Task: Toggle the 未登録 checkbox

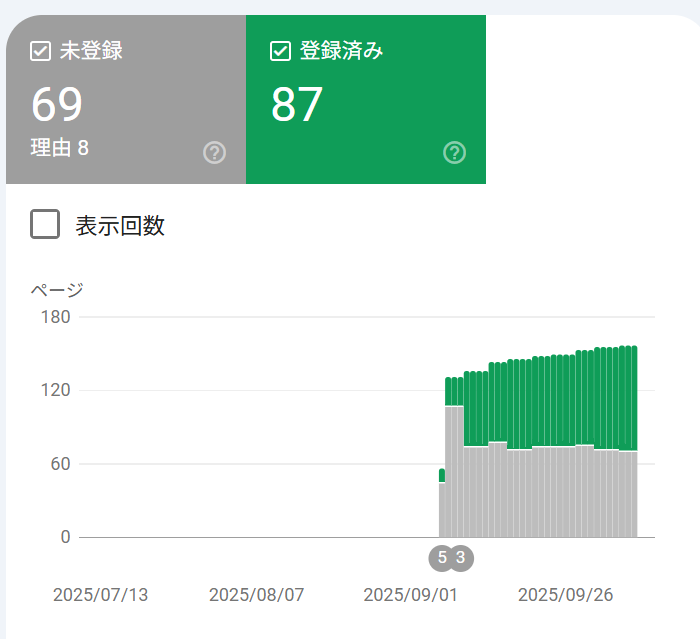Action: (40, 51)
